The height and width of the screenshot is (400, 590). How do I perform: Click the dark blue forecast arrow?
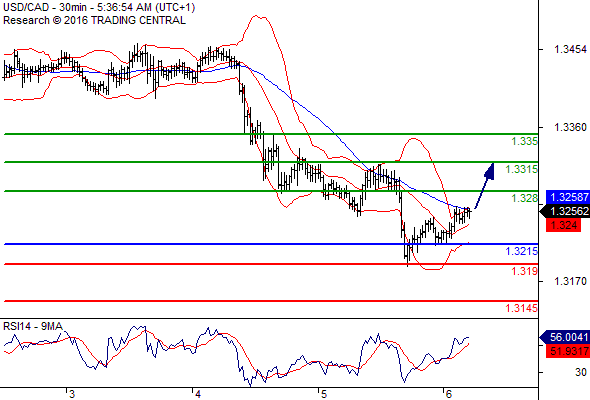[484, 186]
